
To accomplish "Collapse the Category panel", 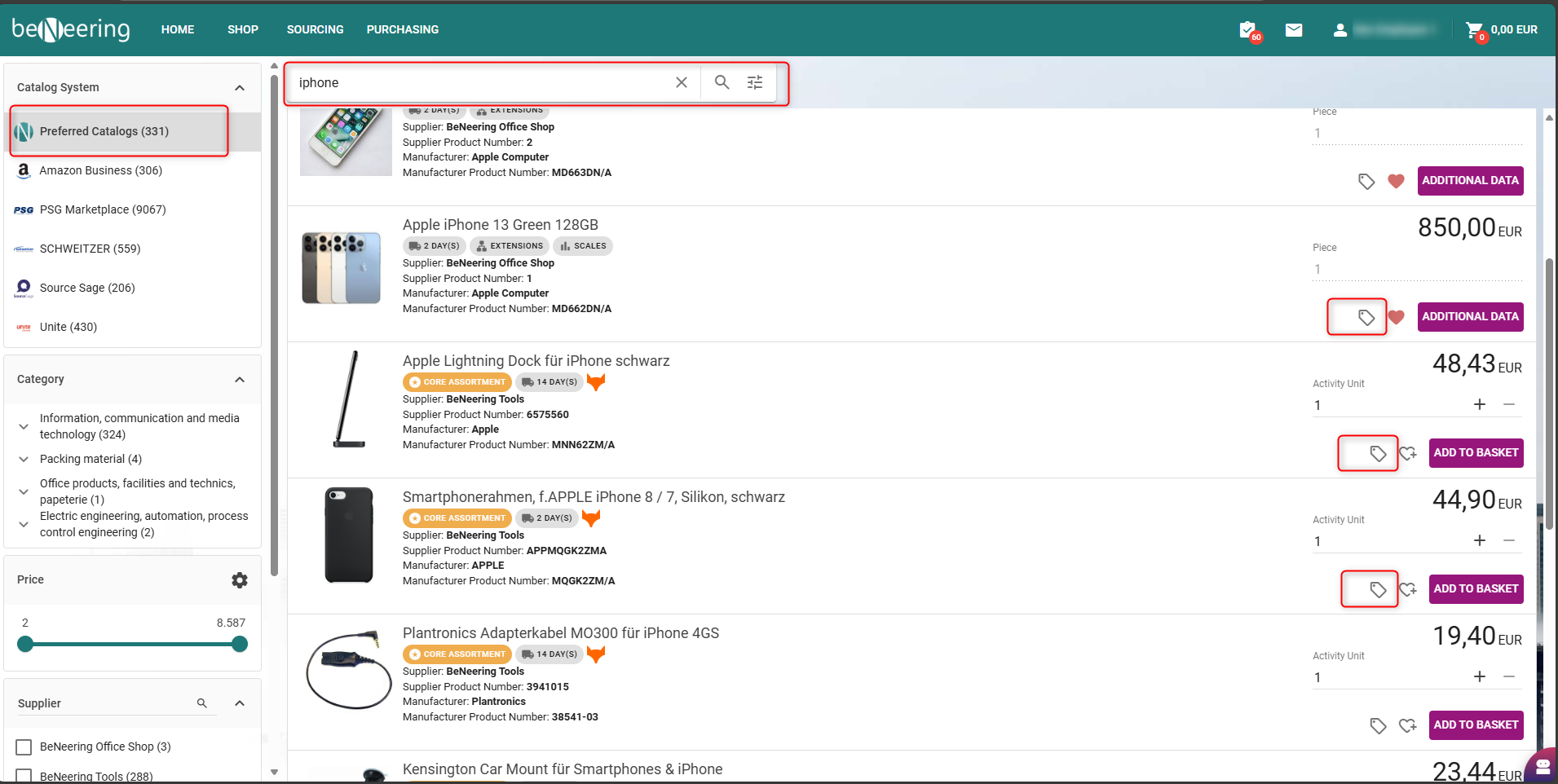I will (x=240, y=380).
